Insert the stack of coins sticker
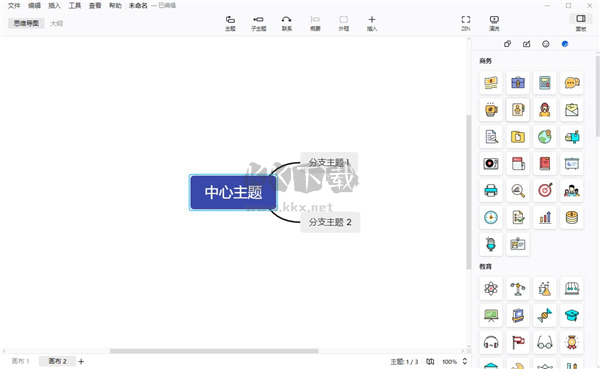600x369 pixels. tap(572, 217)
